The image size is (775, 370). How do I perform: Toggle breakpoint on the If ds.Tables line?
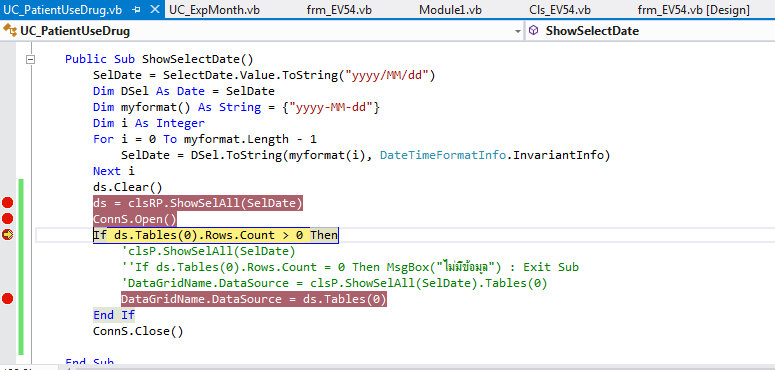click(x=7, y=235)
